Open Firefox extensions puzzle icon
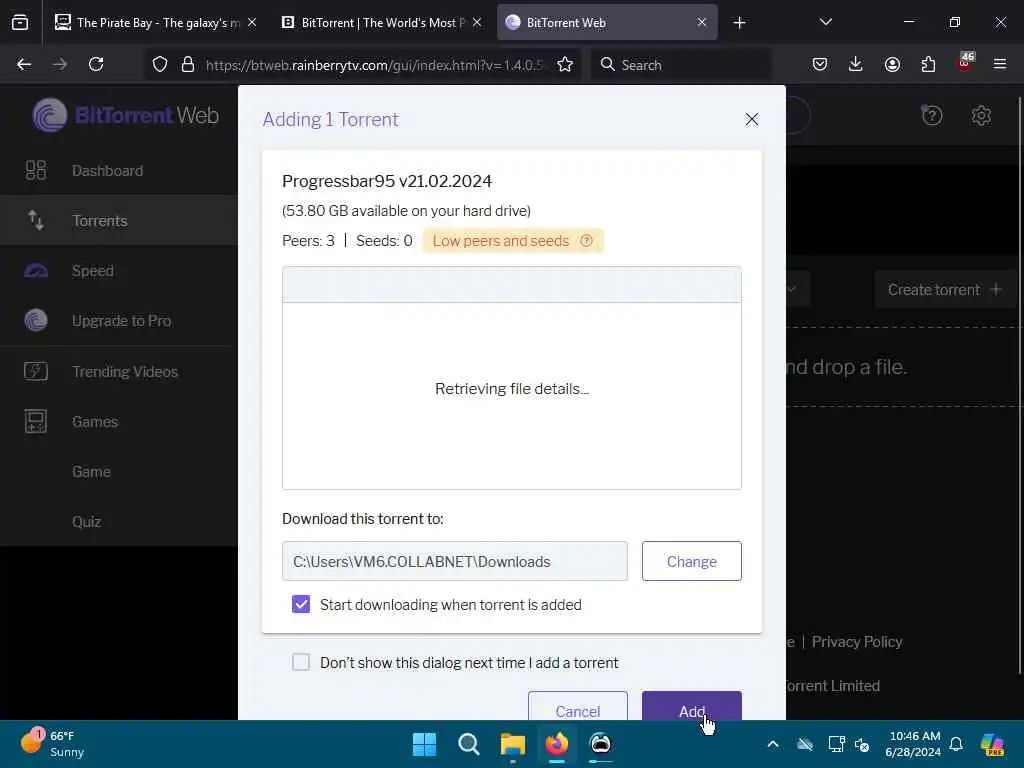 tap(928, 64)
